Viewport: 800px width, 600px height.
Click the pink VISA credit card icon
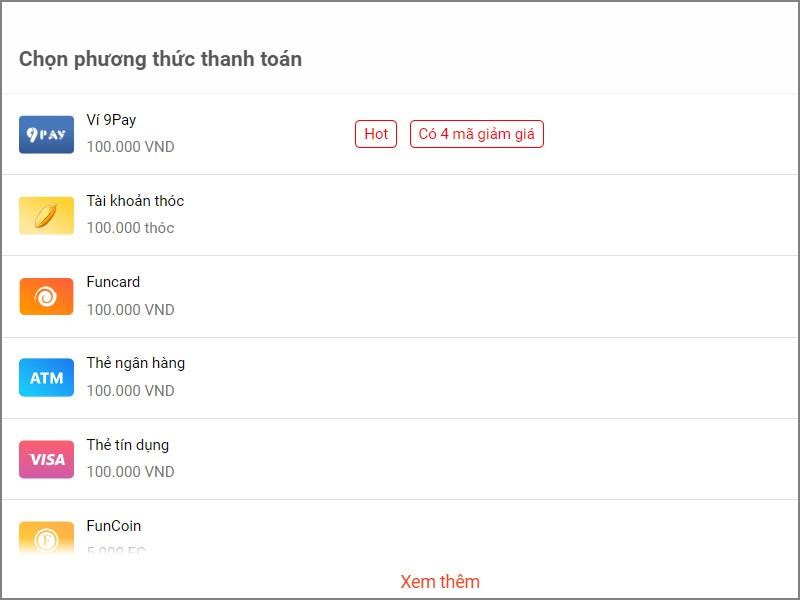[x=46, y=459]
